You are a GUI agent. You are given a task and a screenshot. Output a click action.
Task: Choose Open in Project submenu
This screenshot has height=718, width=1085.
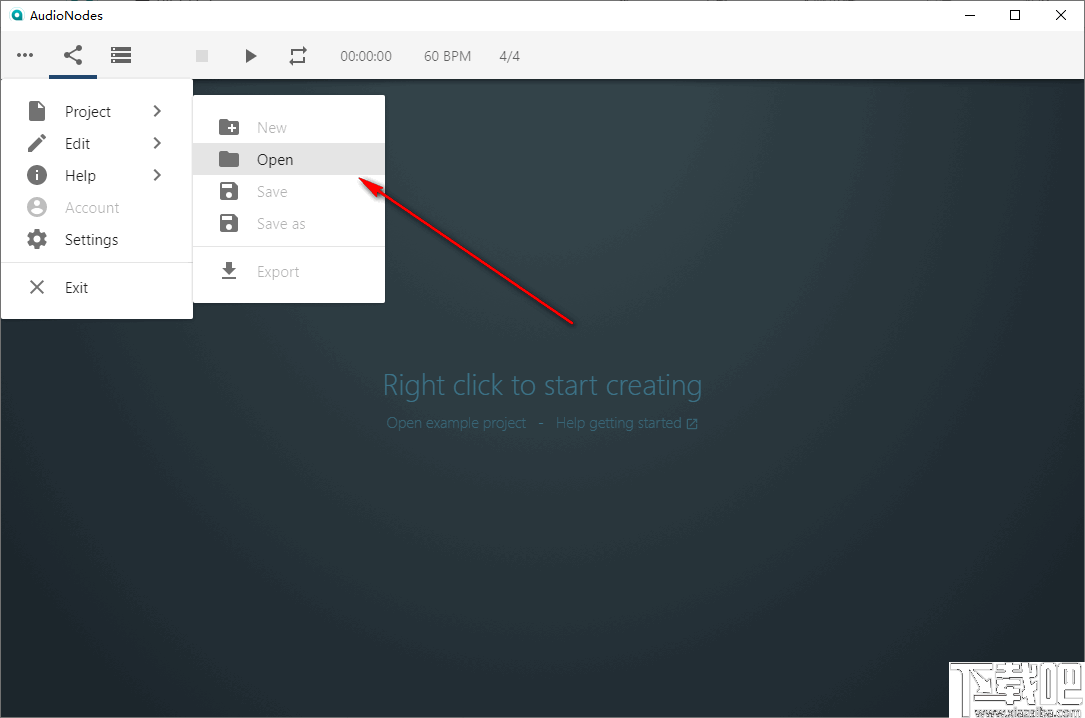tap(289, 159)
